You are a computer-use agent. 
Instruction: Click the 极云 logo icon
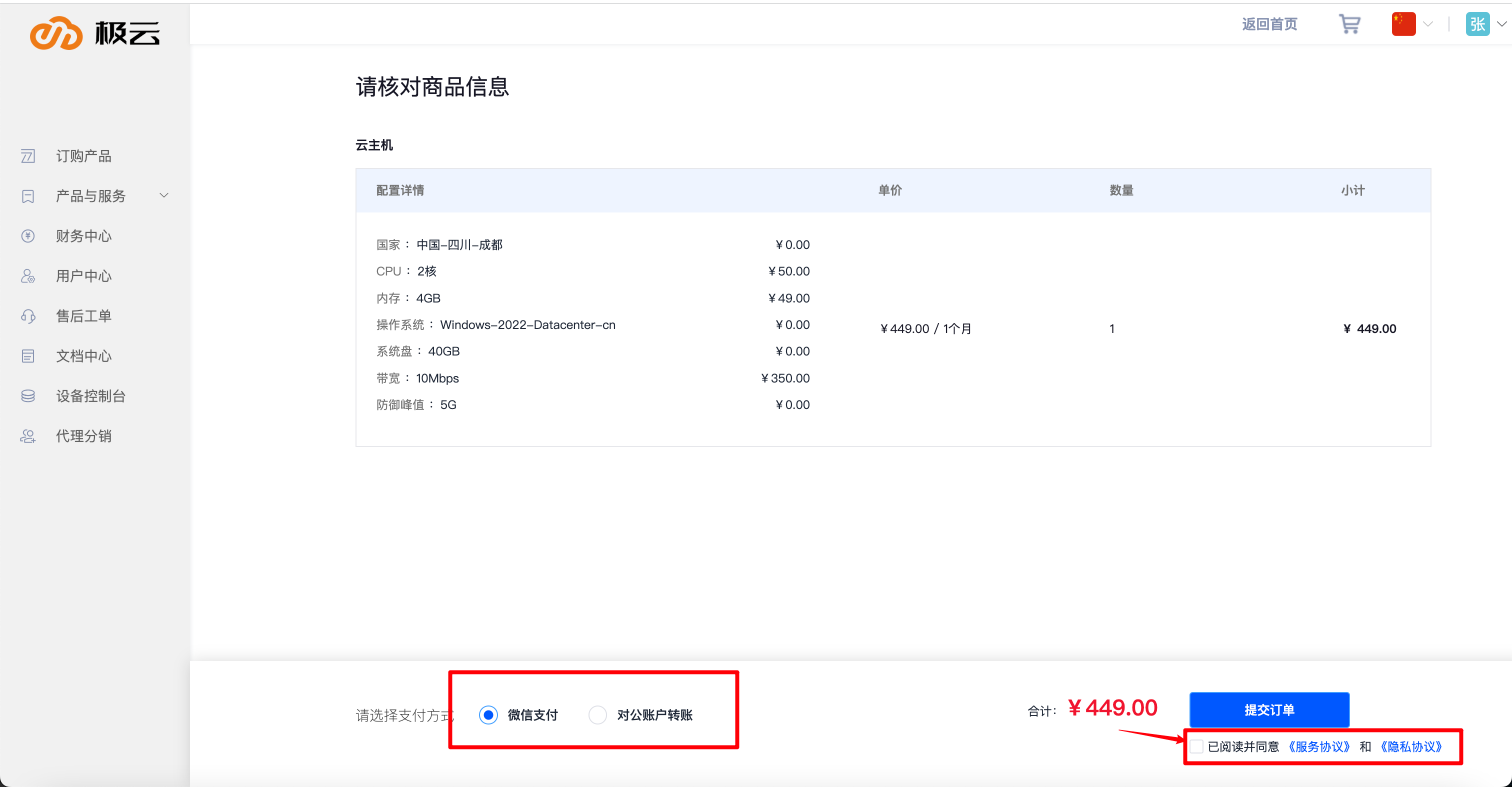pyautogui.click(x=56, y=33)
